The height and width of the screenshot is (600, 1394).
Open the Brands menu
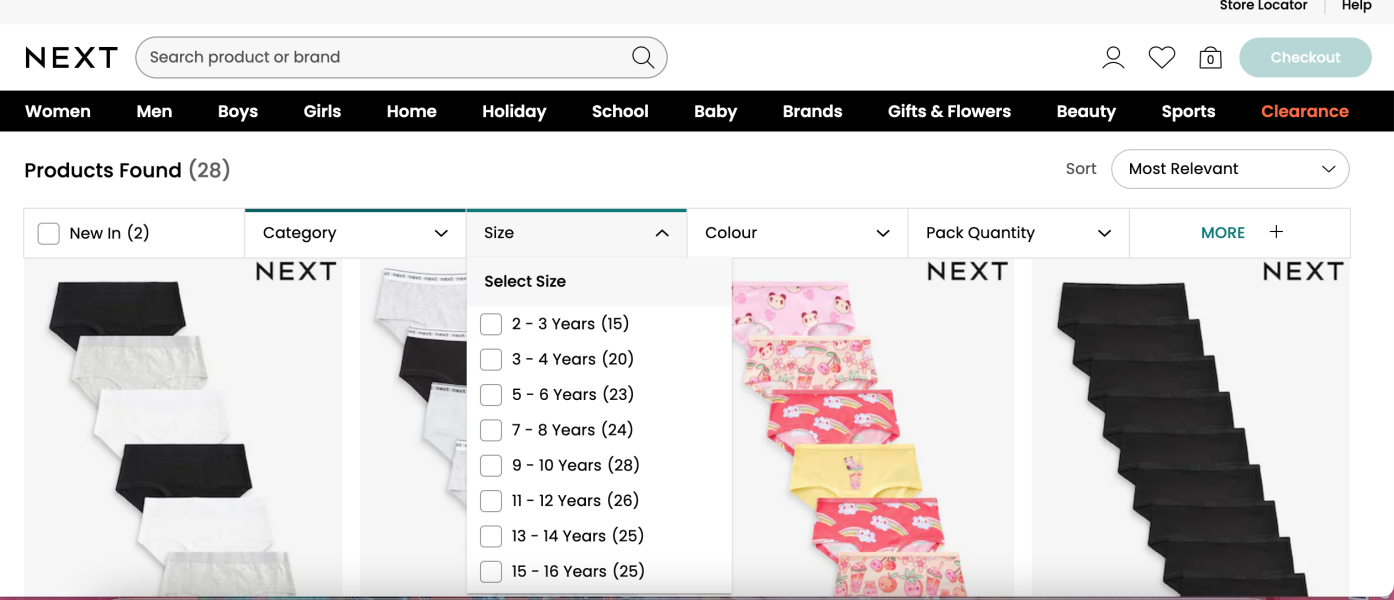(x=812, y=111)
